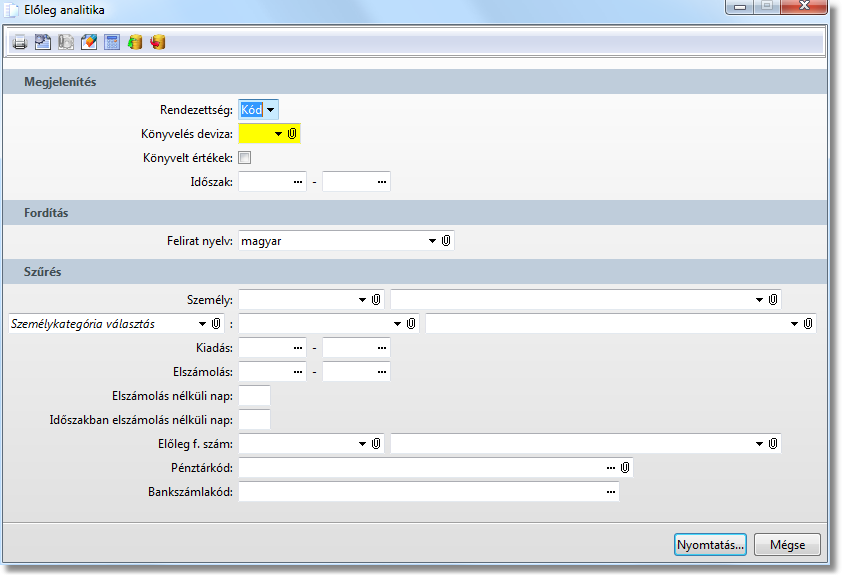Click the printer icon in the toolbar
842x577 pixels.
(x=20, y=42)
